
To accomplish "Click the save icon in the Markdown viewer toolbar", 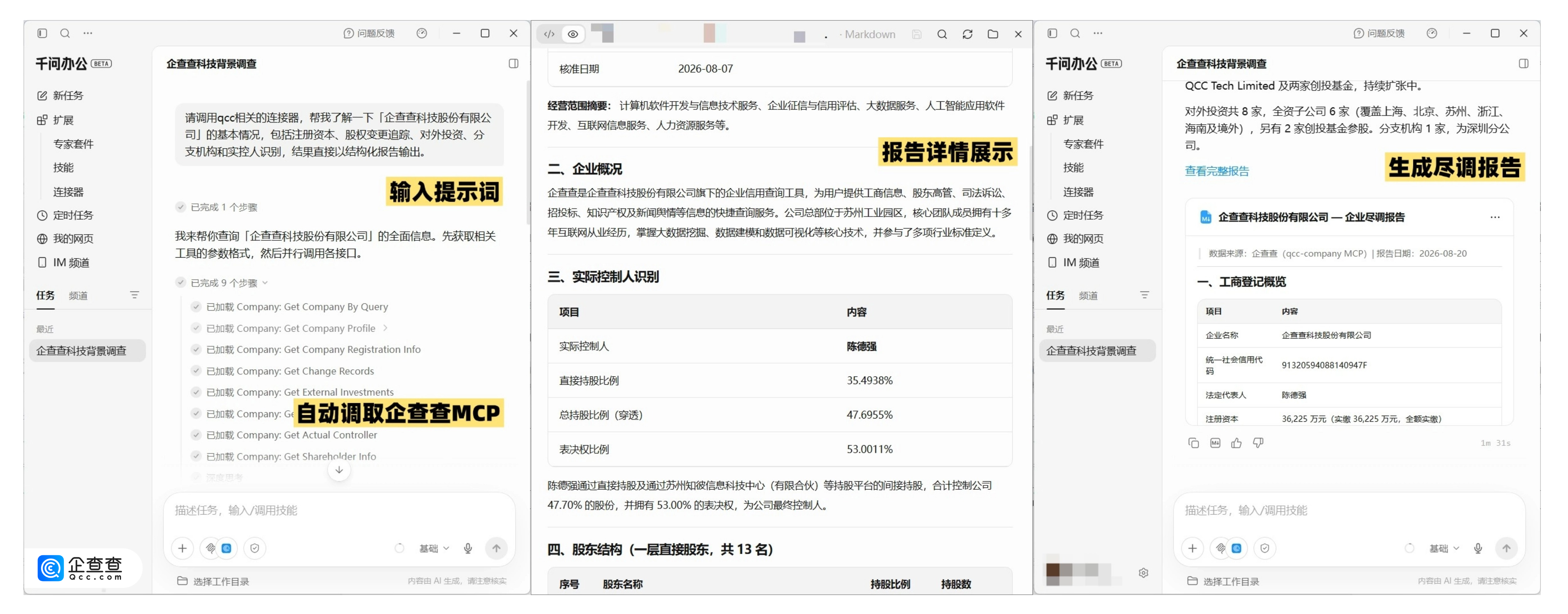I will click(x=917, y=34).
